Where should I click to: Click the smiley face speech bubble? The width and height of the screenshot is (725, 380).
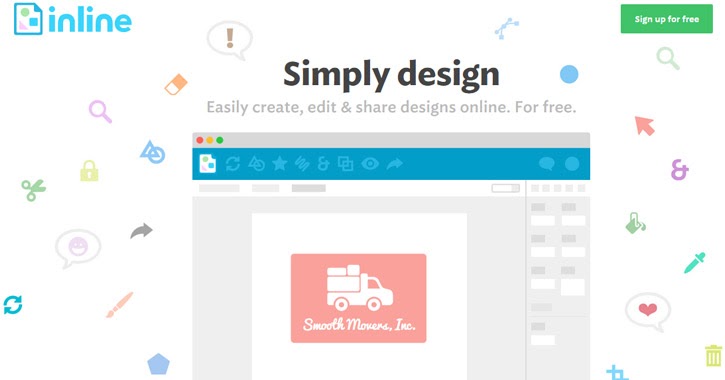click(x=78, y=248)
